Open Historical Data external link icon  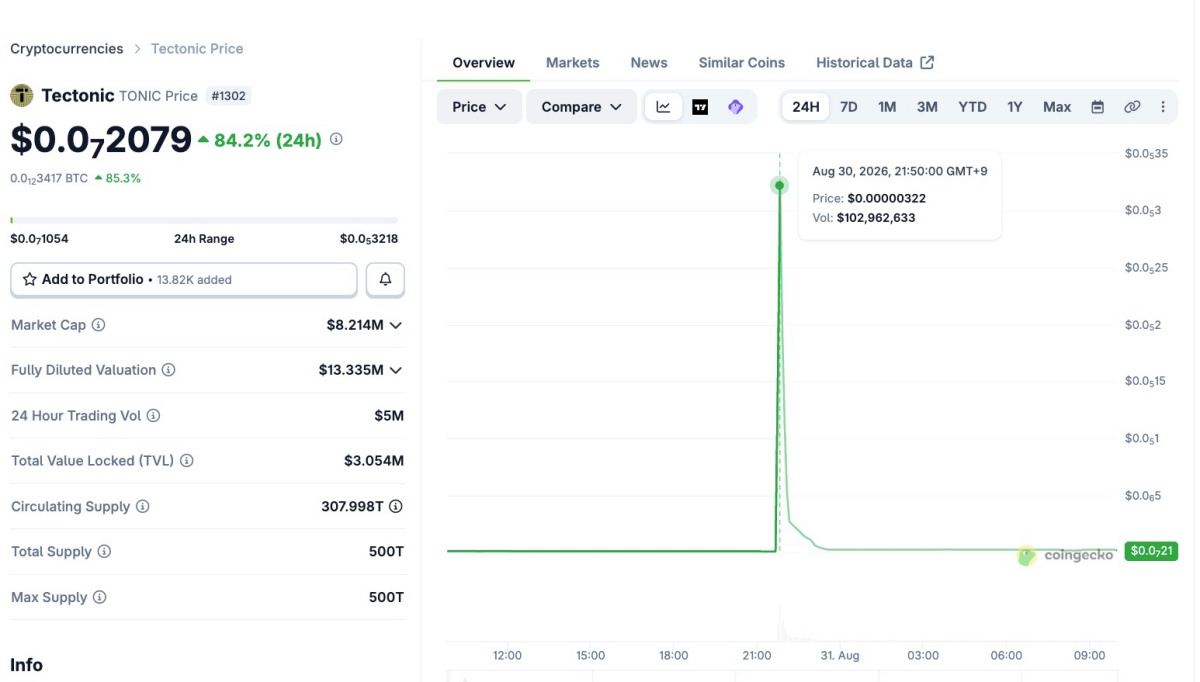[x=927, y=62]
